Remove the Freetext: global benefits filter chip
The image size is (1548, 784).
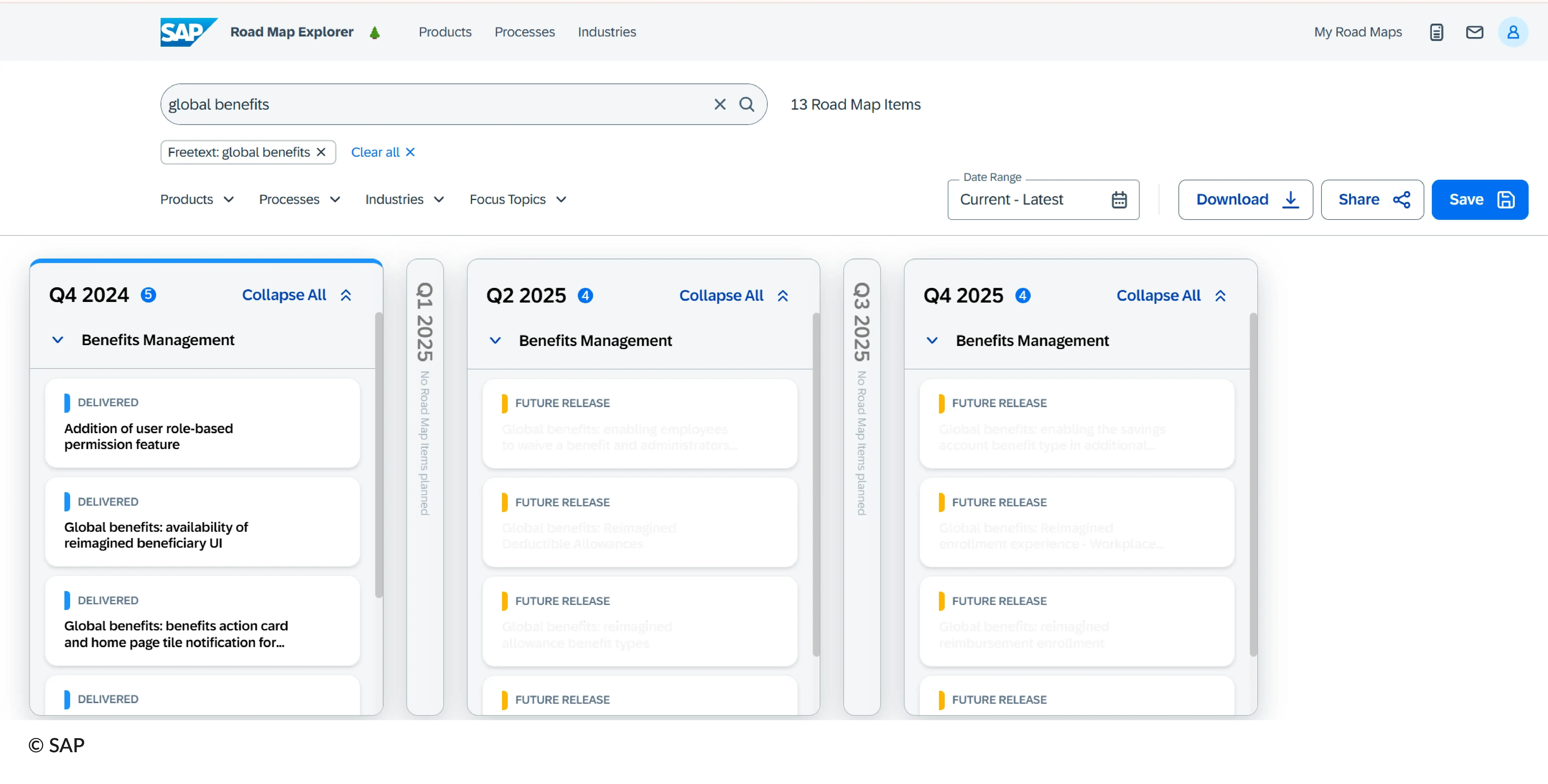click(x=321, y=152)
